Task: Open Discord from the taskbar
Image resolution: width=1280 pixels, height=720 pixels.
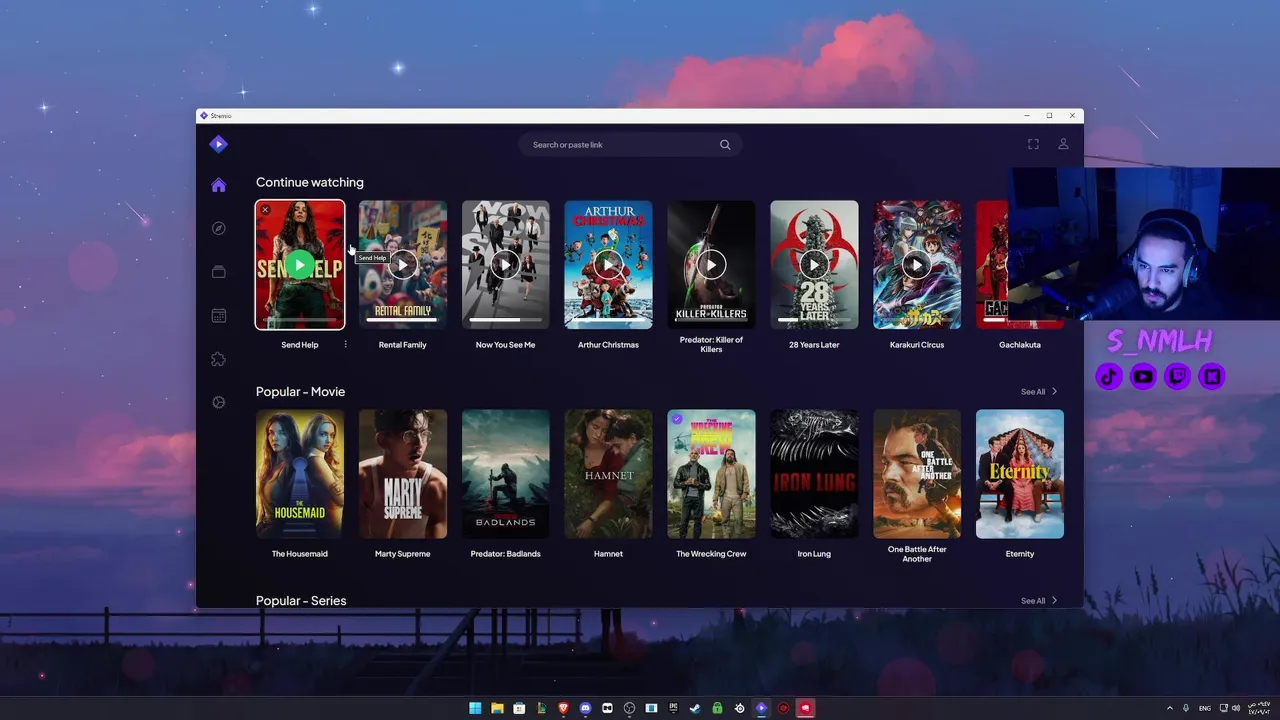Action: tap(585, 708)
